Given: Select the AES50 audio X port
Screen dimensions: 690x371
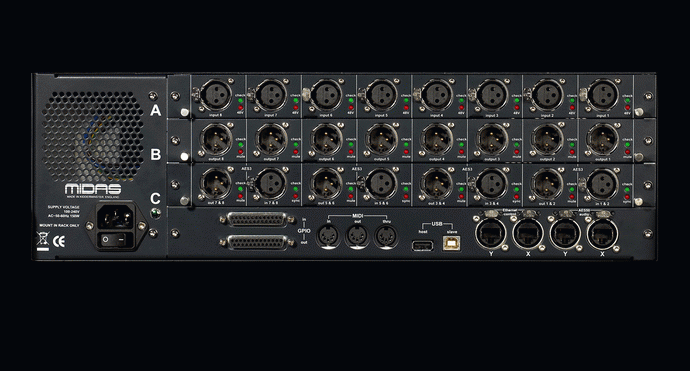Looking at the screenshot, I should coord(602,233).
